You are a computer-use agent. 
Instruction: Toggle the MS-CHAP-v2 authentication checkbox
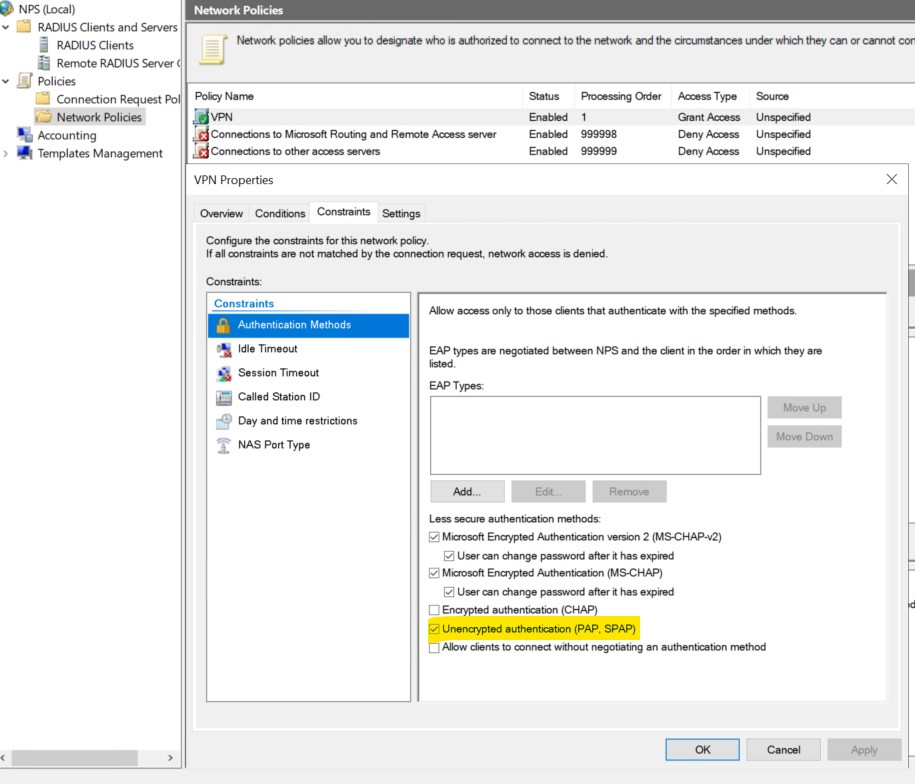point(434,537)
